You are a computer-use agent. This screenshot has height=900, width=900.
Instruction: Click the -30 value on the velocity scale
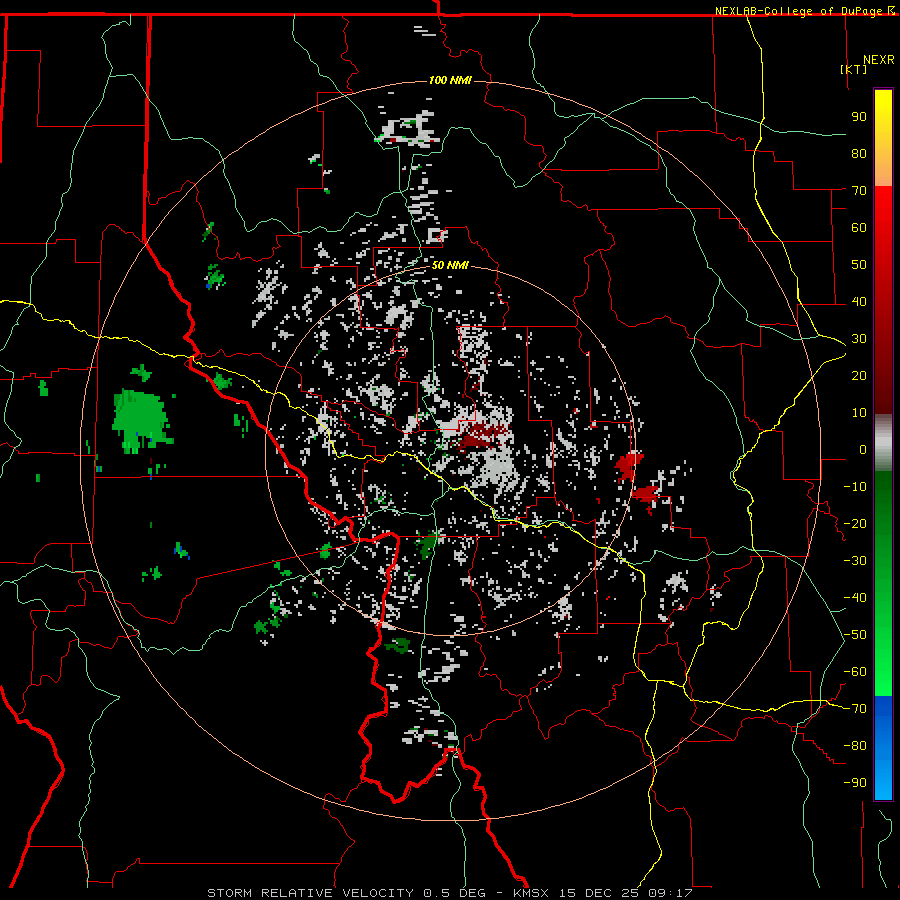855,561
